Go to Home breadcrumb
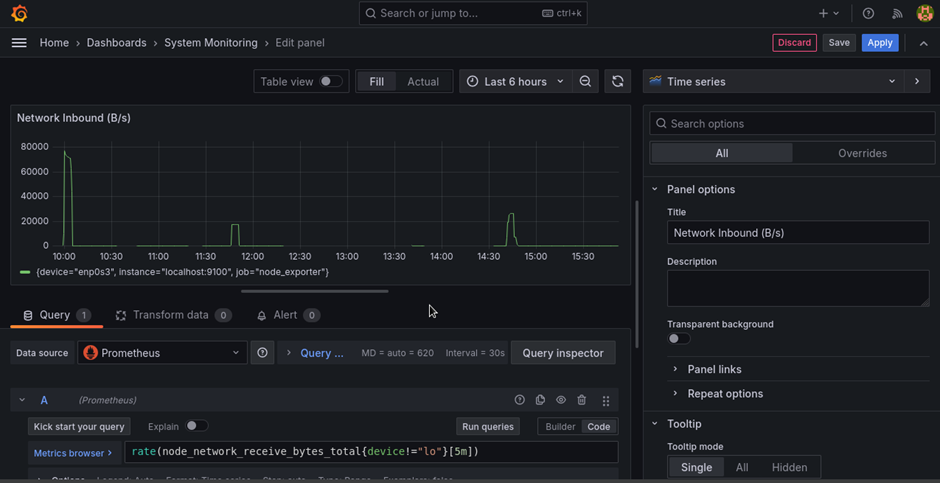The width and height of the screenshot is (940, 483). 54,43
